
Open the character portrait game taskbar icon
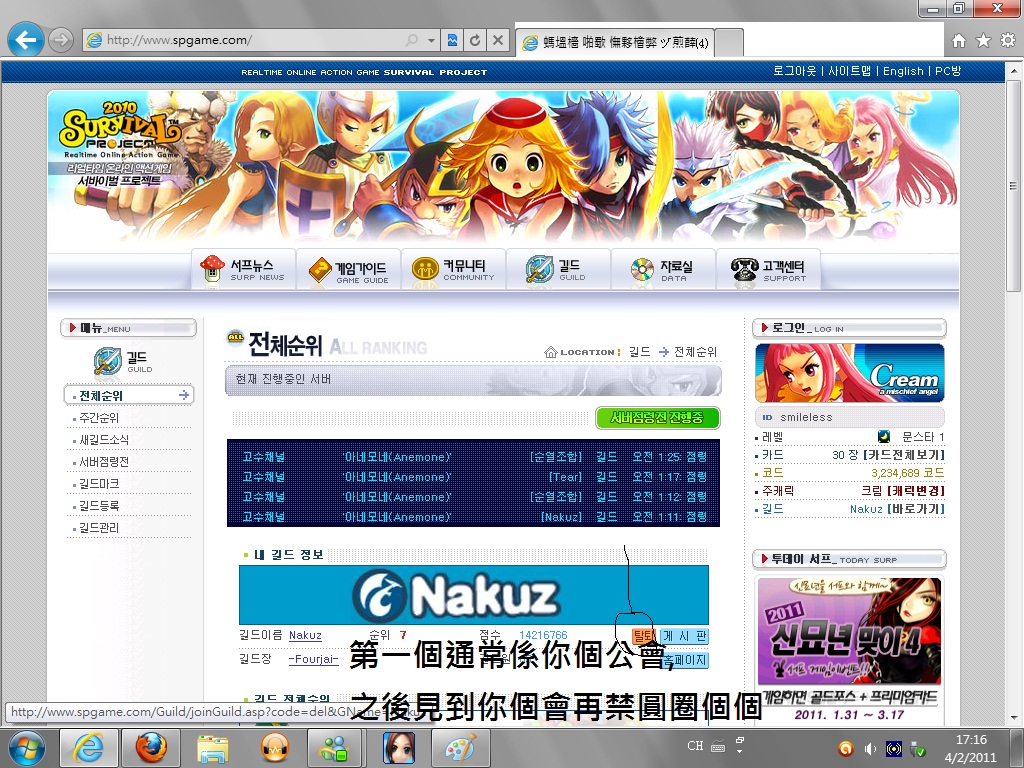click(x=398, y=748)
